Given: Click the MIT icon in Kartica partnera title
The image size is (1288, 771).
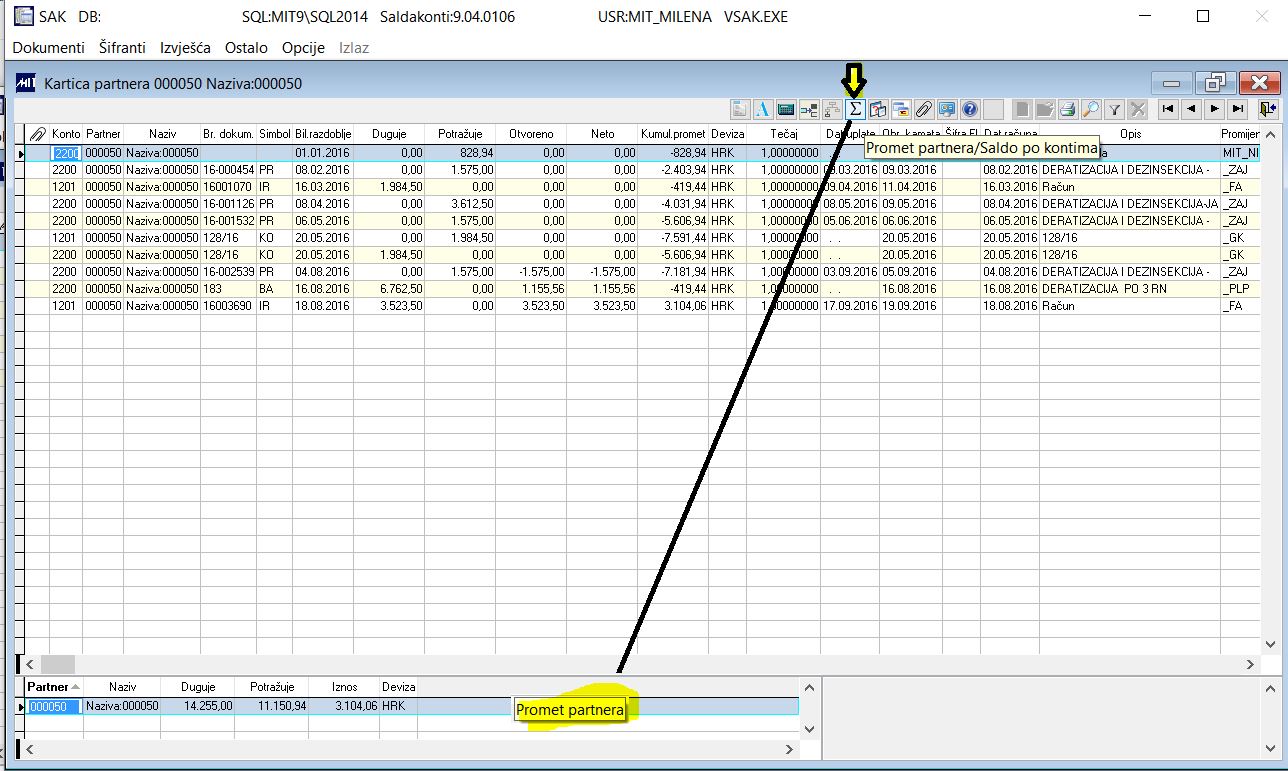Looking at the screenshot, I should pos(27,83).
